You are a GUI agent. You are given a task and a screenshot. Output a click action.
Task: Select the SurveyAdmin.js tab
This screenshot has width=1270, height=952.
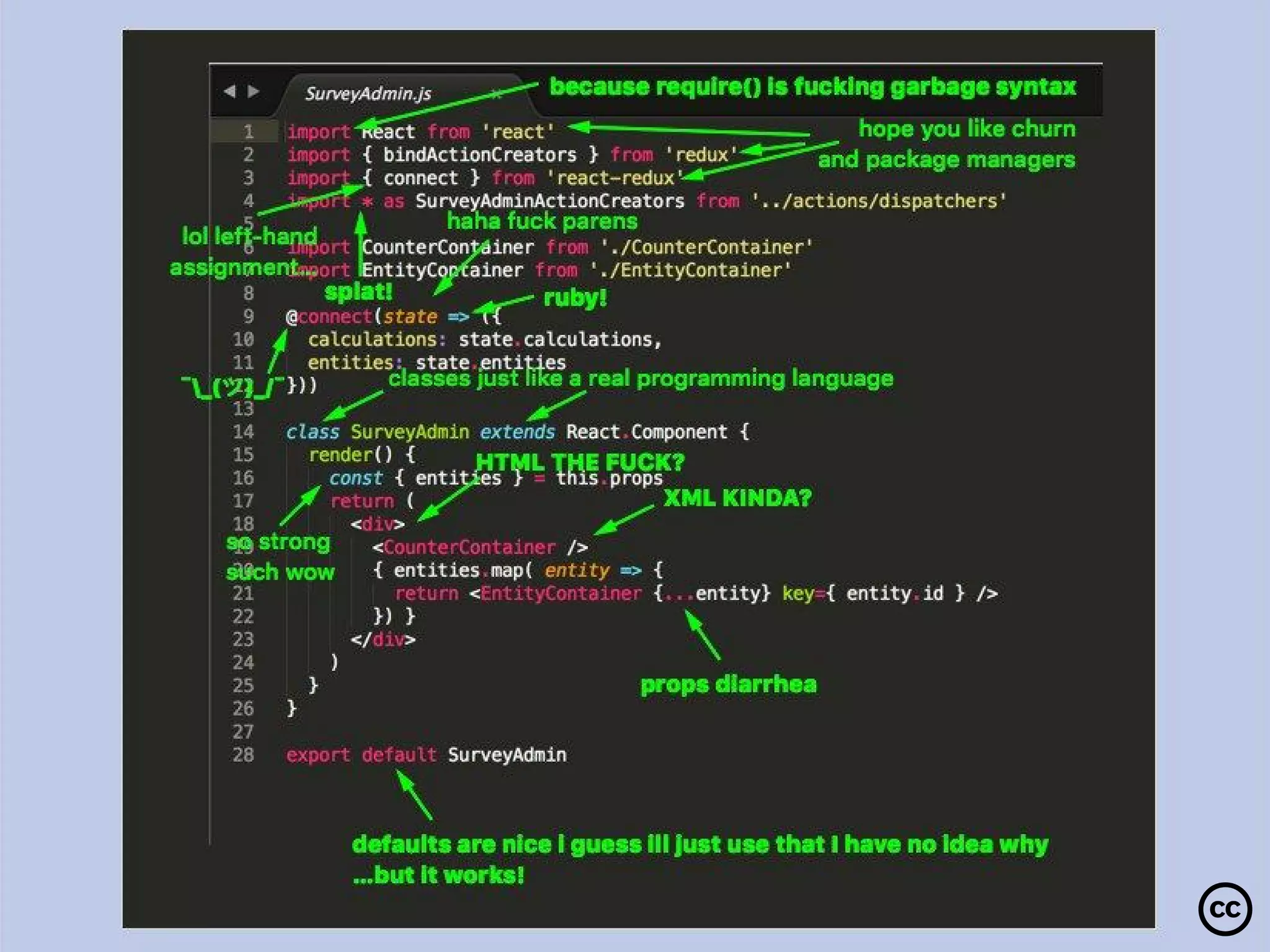pyautogui.click(x=368, y=94)
